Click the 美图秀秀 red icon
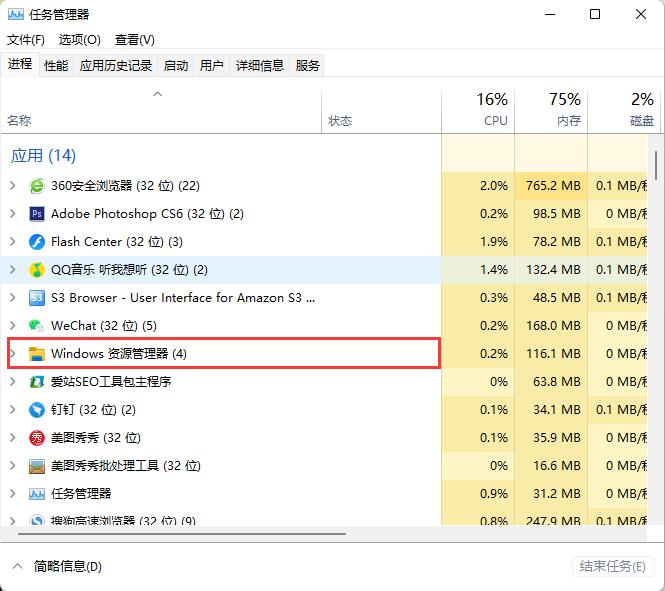The image size is (665, 591). pyautogui.click(x=37, y=438)
